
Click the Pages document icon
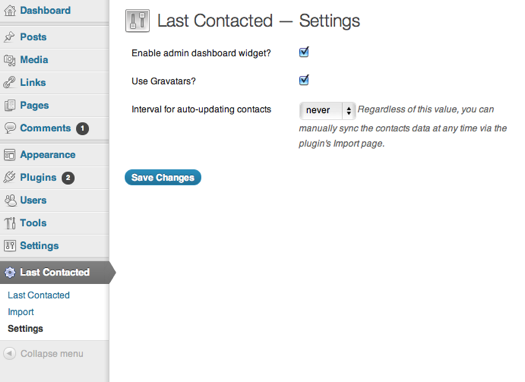click(10, 105)
